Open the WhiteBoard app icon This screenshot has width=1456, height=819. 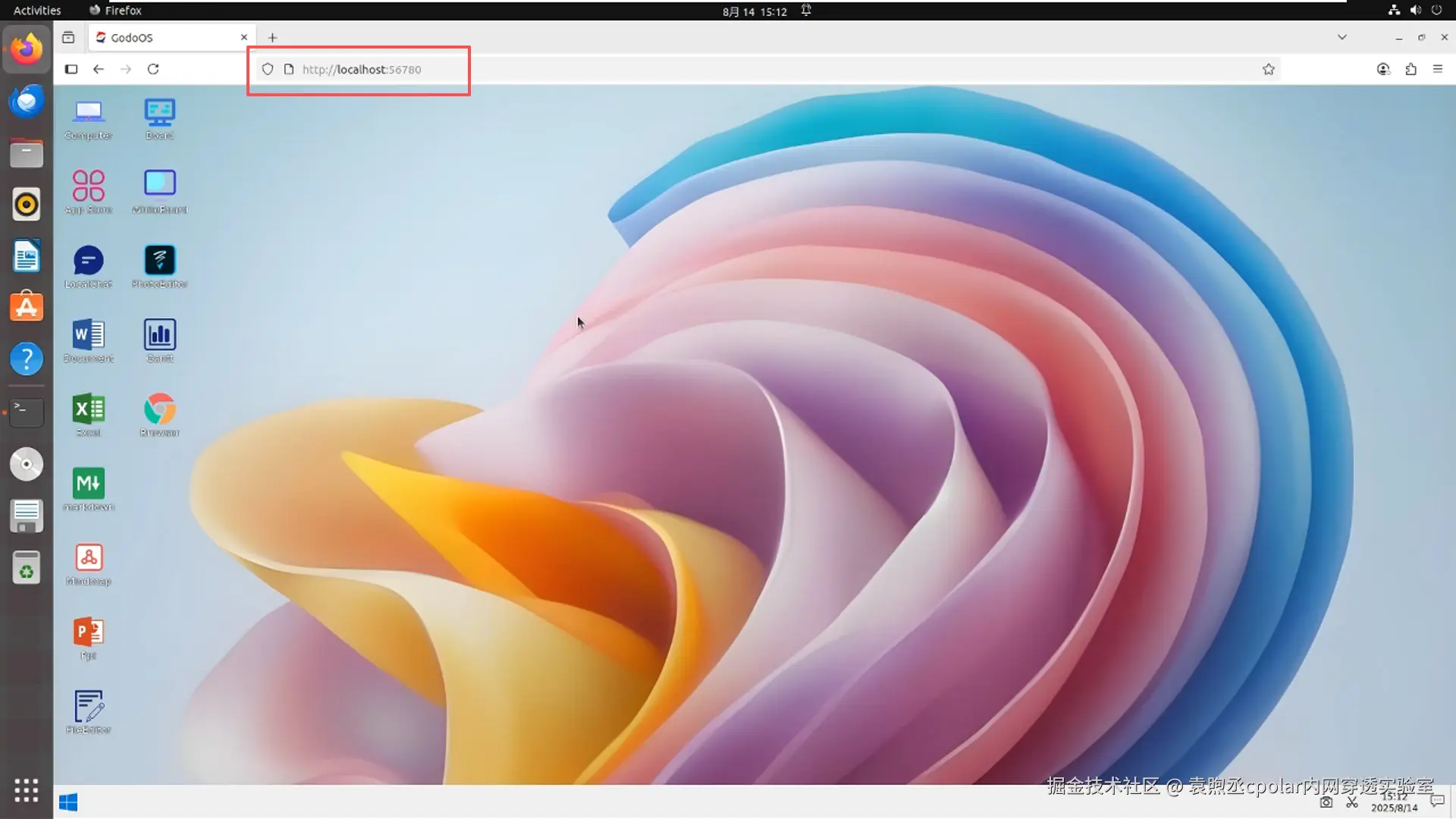tap(159, 193)
